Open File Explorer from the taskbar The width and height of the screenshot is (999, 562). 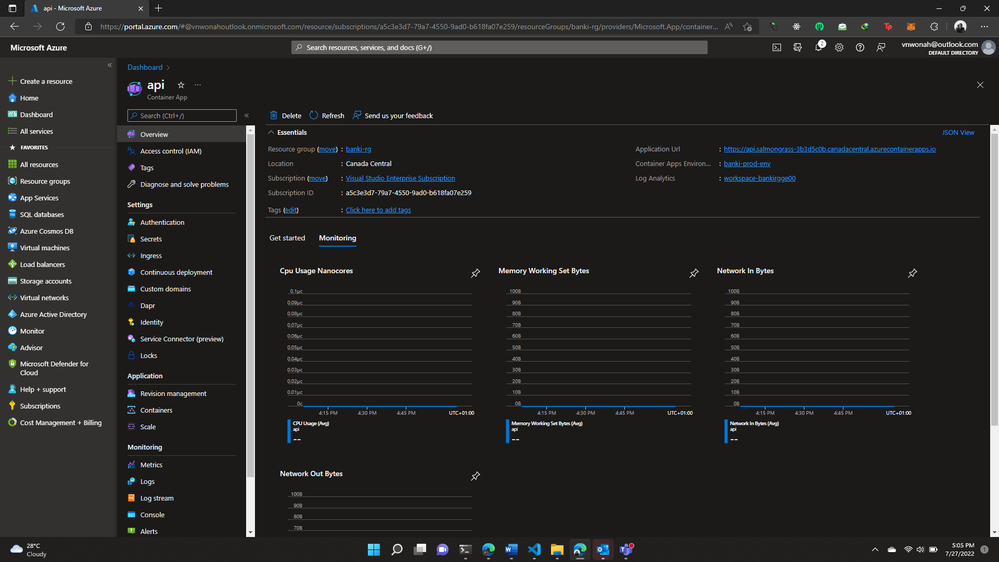tap(557, 550)
